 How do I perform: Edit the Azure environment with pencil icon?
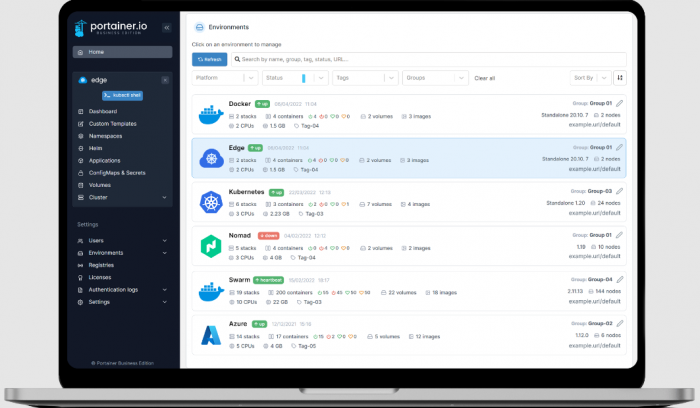coord(620,323)
